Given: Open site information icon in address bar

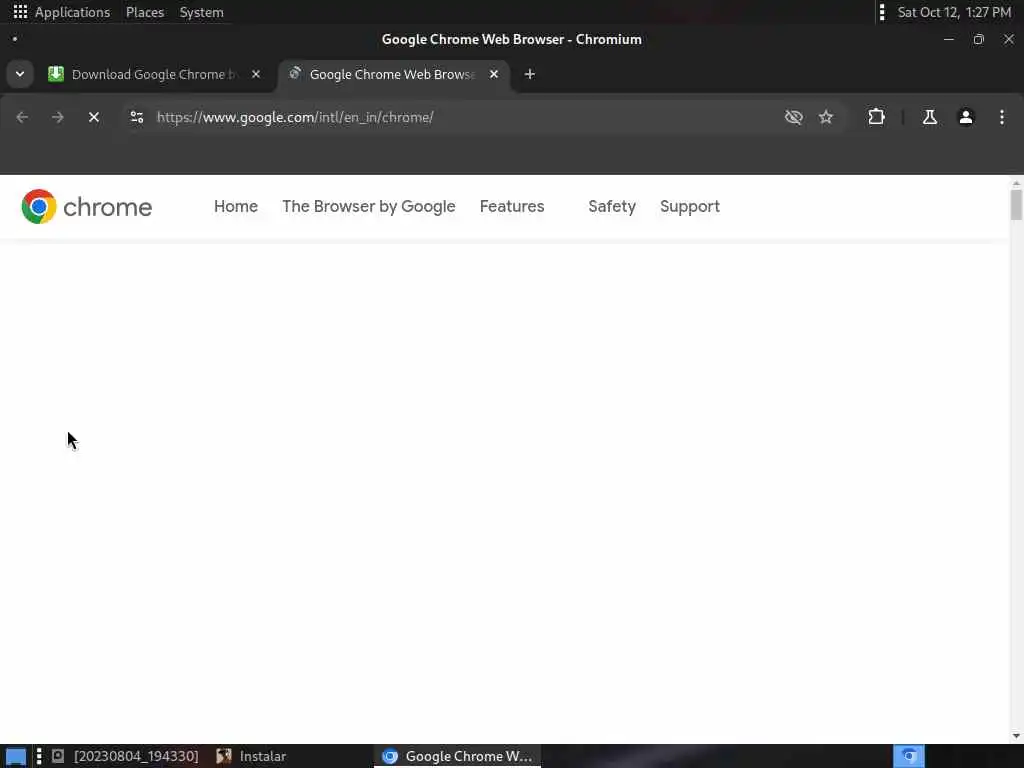Looking at the screenshot, I should [136, 117].
